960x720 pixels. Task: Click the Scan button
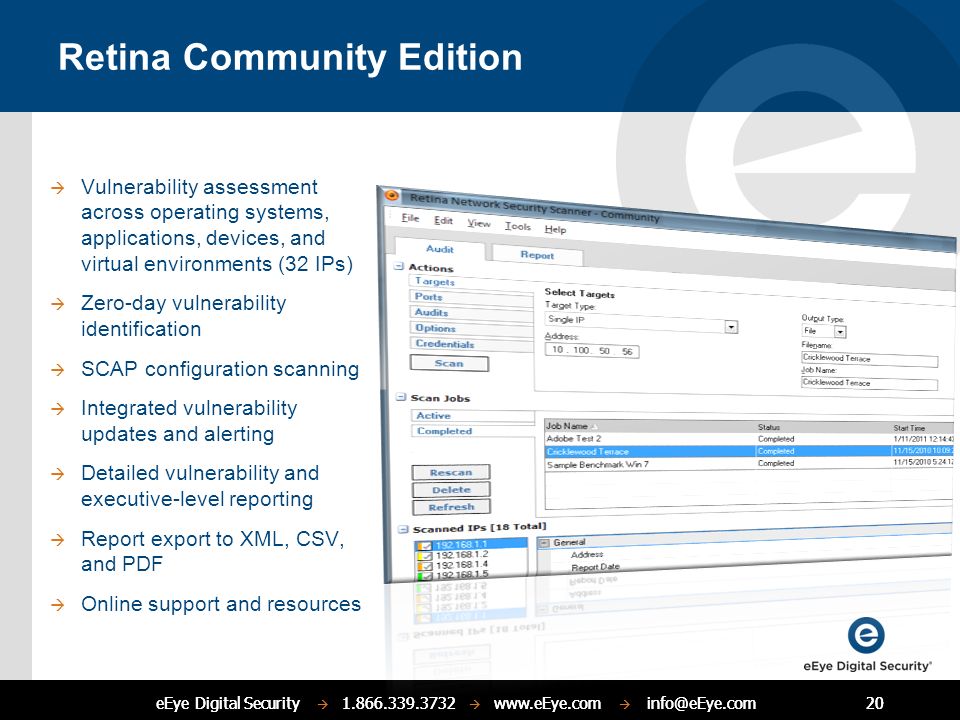coord(449,363)
